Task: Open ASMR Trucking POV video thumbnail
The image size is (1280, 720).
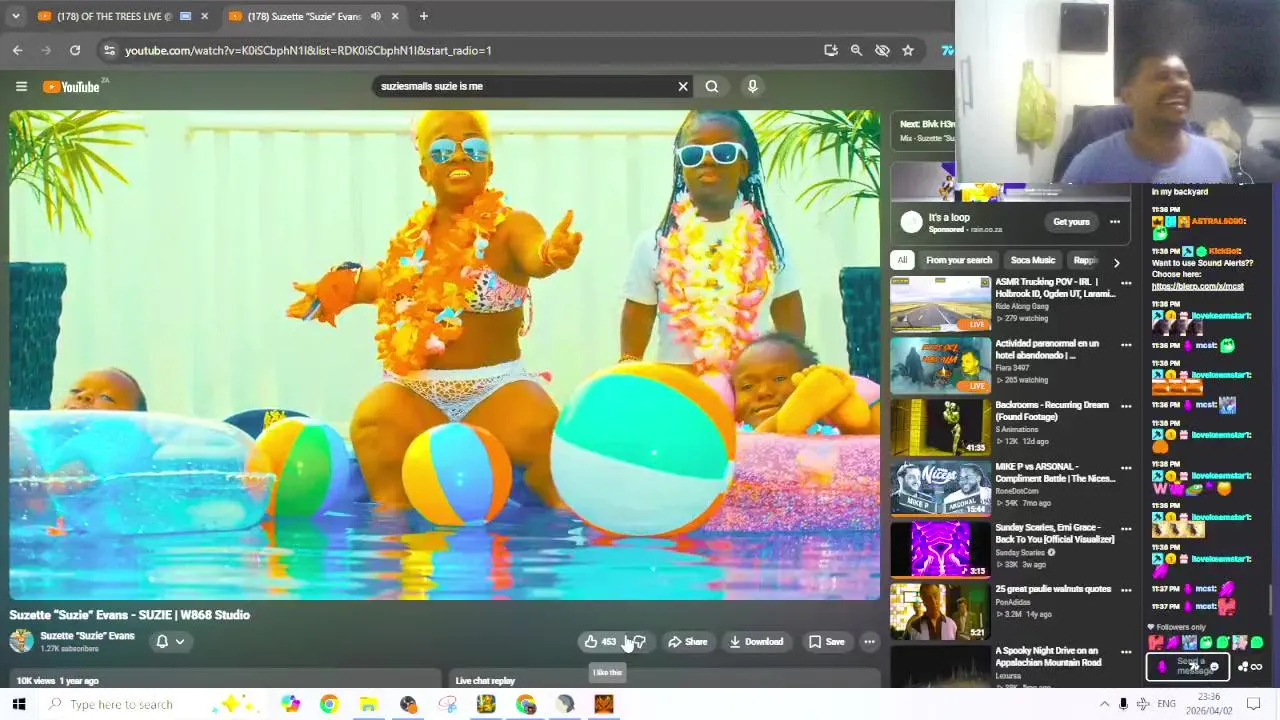Action: point(940,304)
